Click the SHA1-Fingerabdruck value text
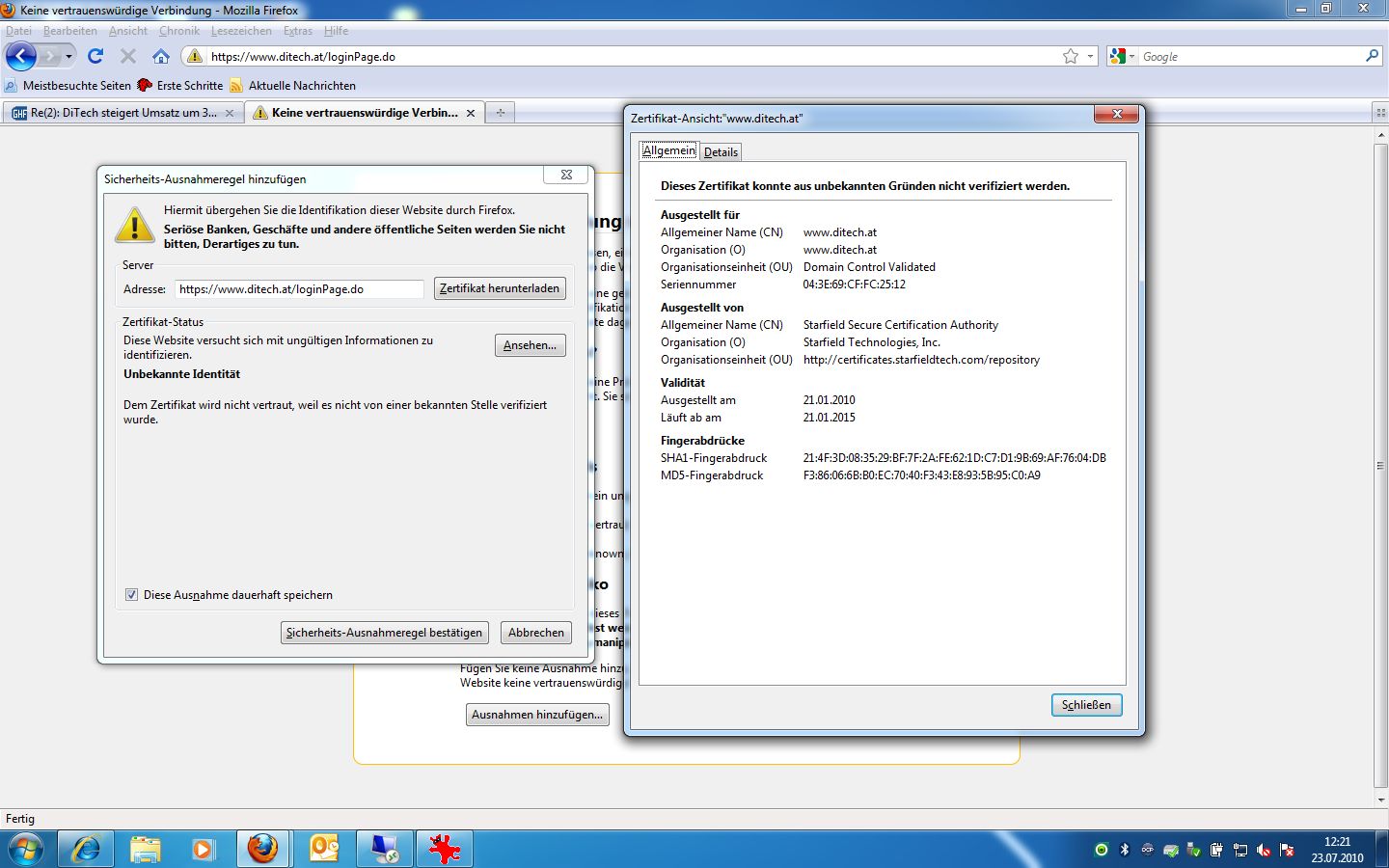Viewport: 1389px width, 868px height. coord(954,458)
